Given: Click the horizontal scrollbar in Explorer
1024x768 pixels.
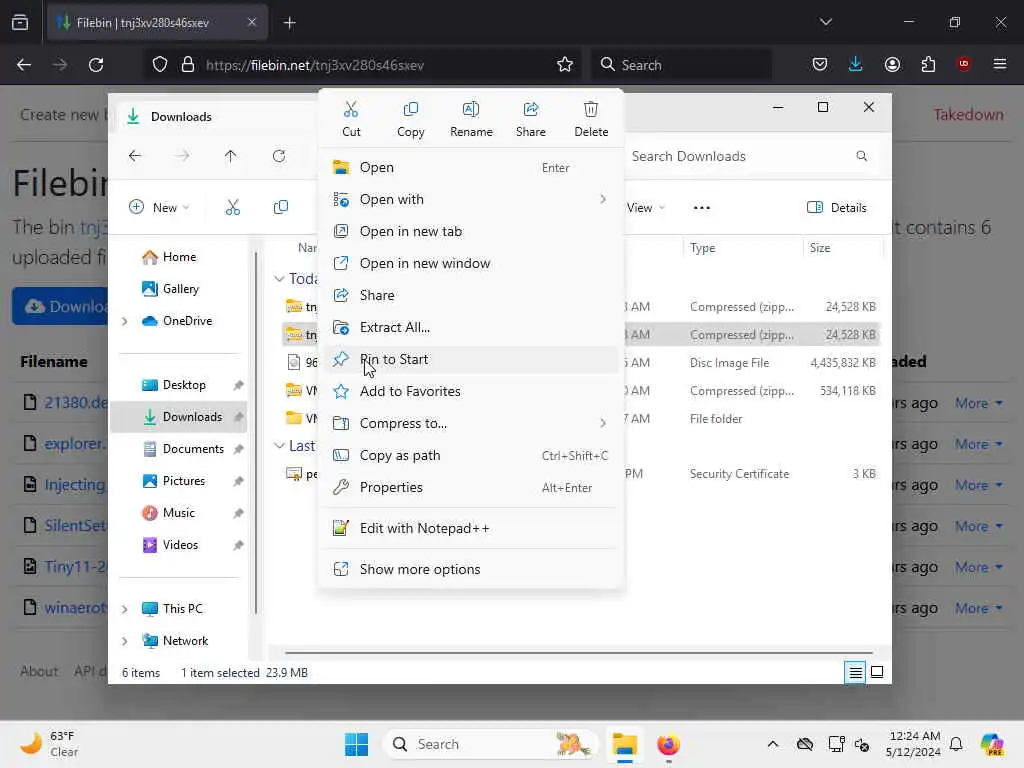Looking at the screenshot, I should point(578,652).
